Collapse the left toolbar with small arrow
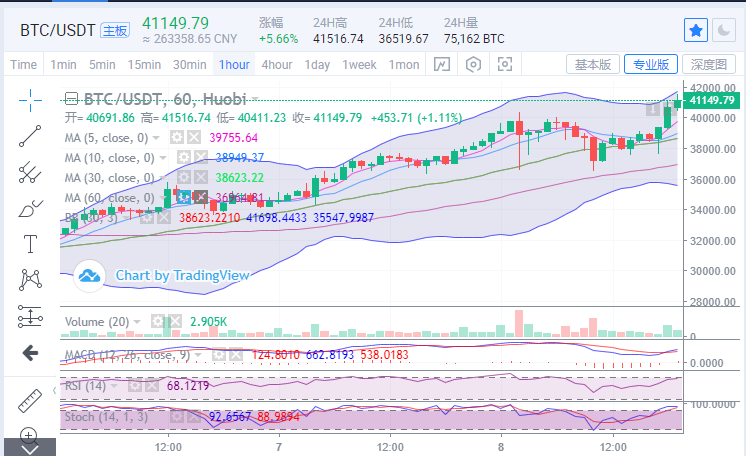The width and height of the screenshot is (746, 456). pos(54,391)
